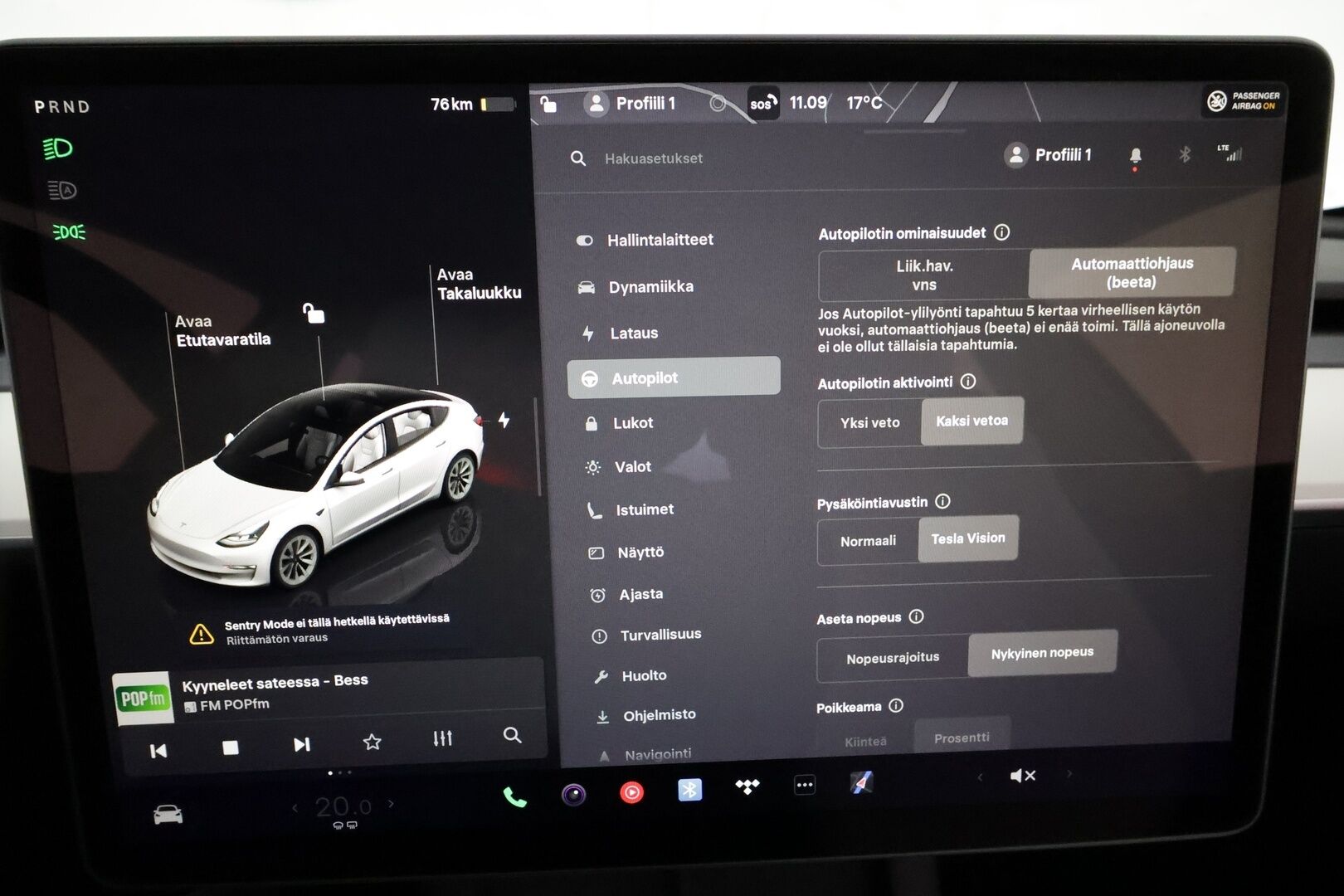Choose Nopeusrajoitus for set speed

(893, 658)
